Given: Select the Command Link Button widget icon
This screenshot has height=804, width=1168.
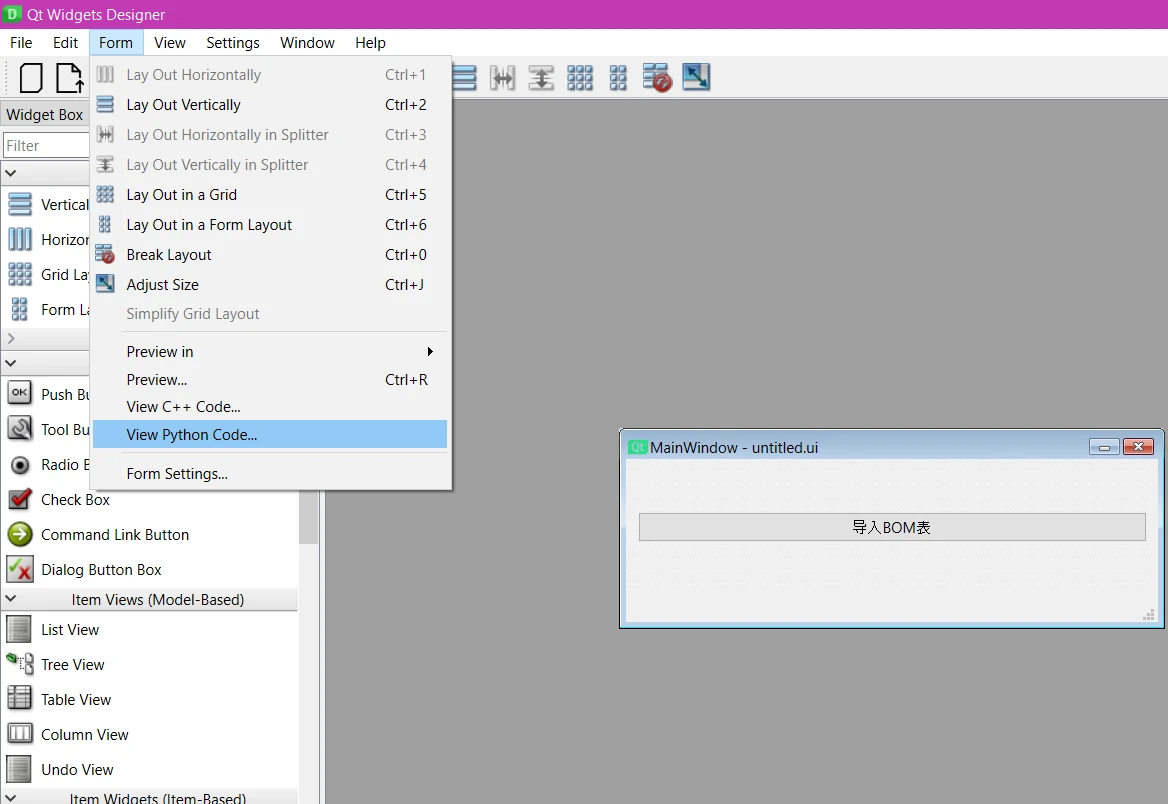Looking at the screenshot, I should point(20,534).
